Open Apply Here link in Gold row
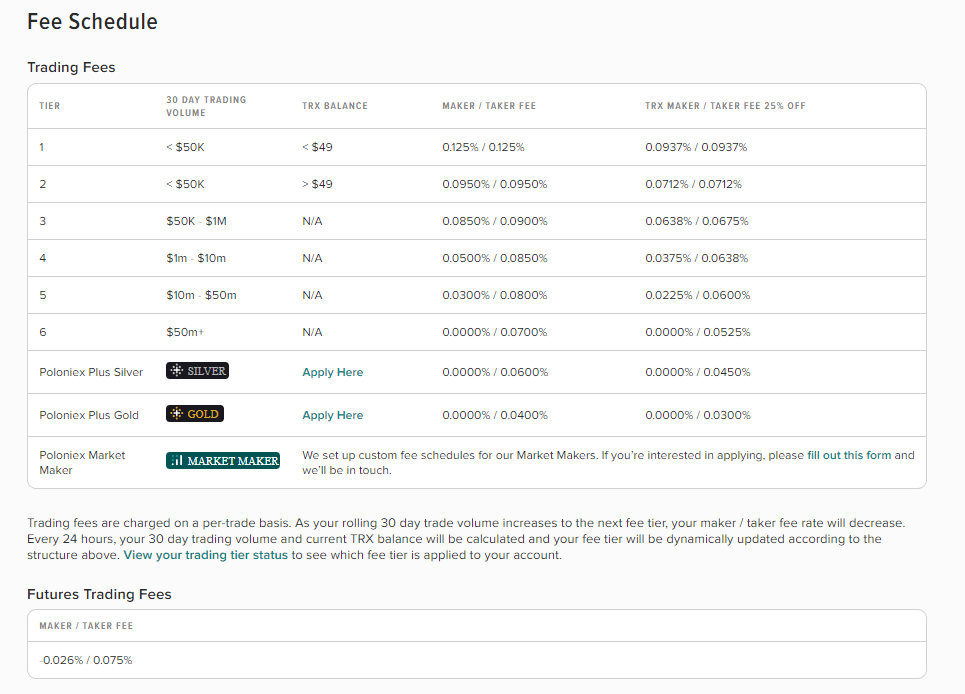This screenshot has height=694, width=965. pos(332,415)
